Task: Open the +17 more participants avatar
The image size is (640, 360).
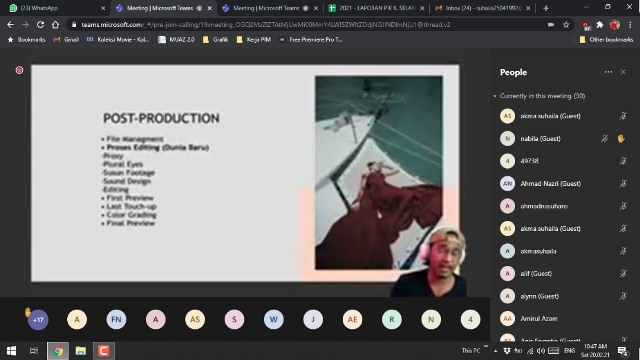Action: click(38, 320)
